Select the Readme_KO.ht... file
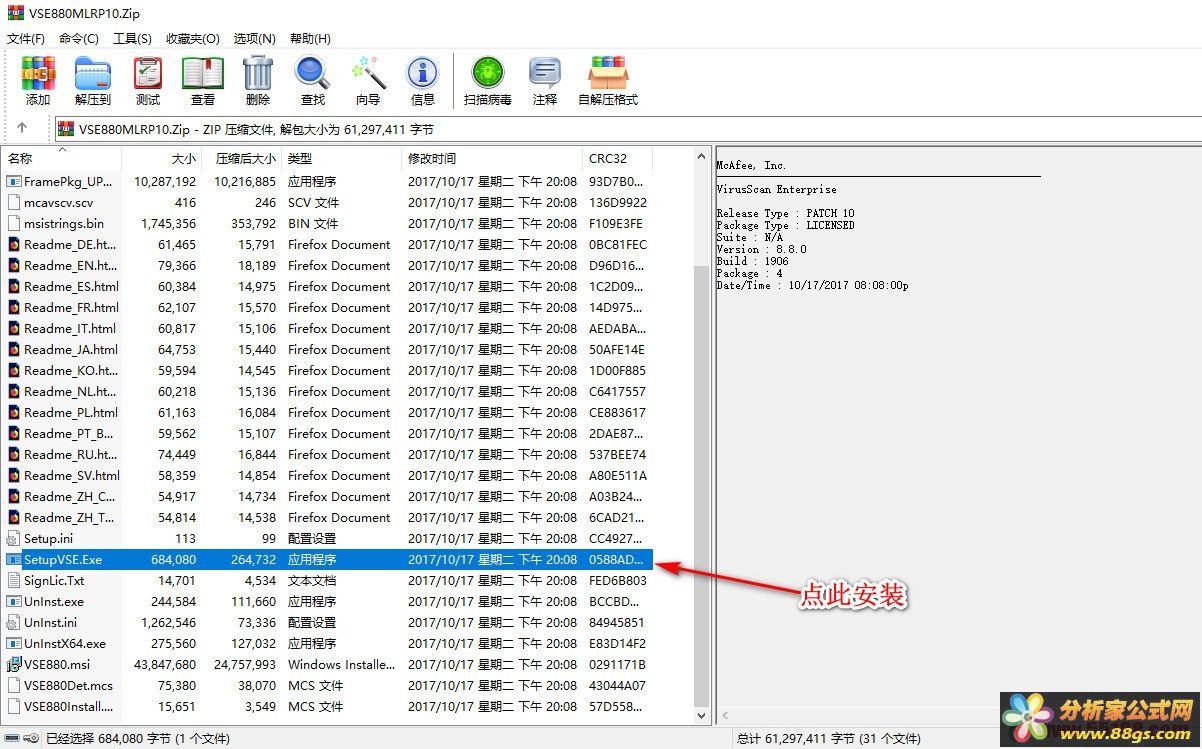Image resolution: width=1202 pixels, height=749 pixels. click(70, 370)
